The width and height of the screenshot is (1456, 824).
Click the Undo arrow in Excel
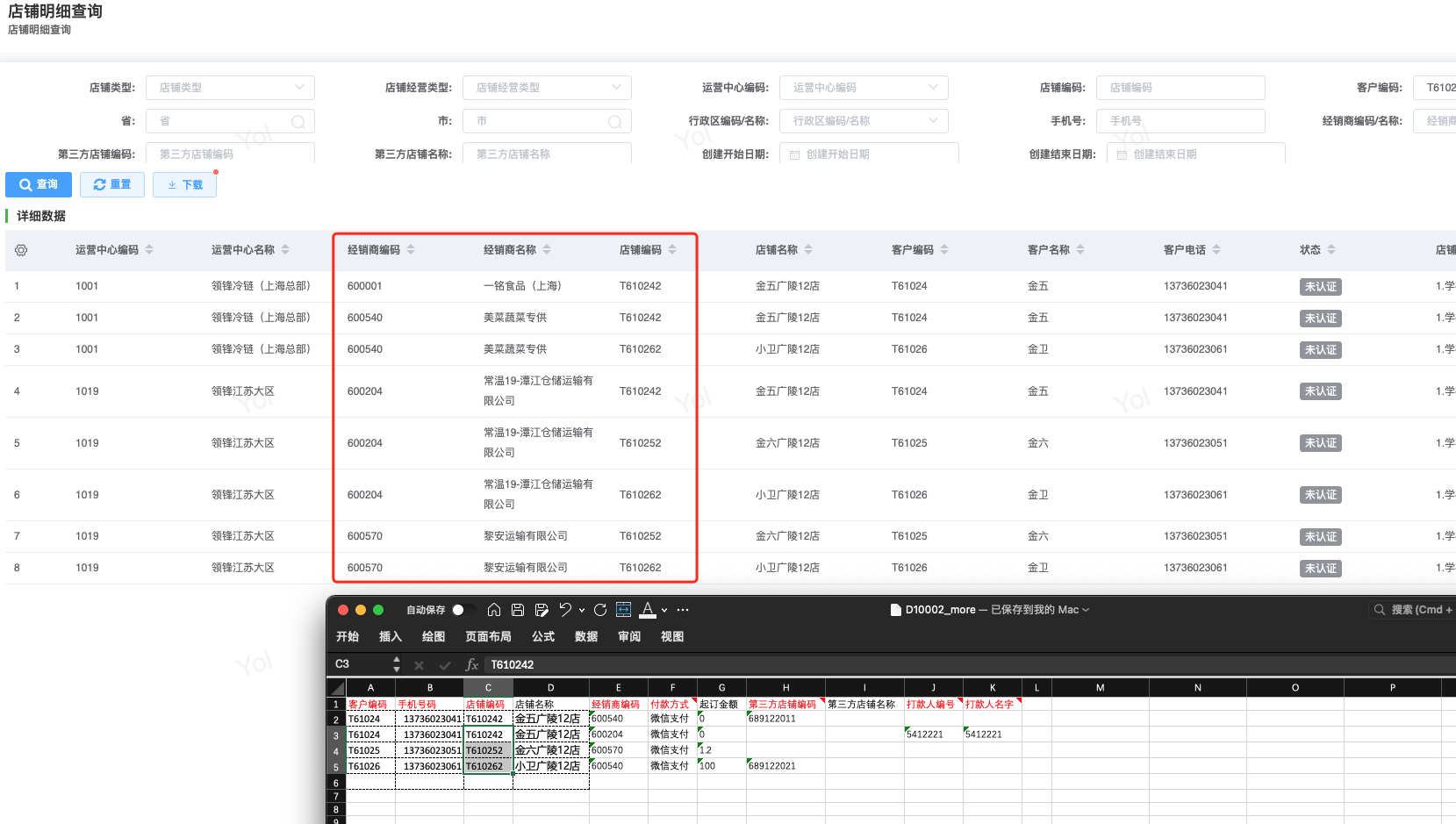[565, 610]
